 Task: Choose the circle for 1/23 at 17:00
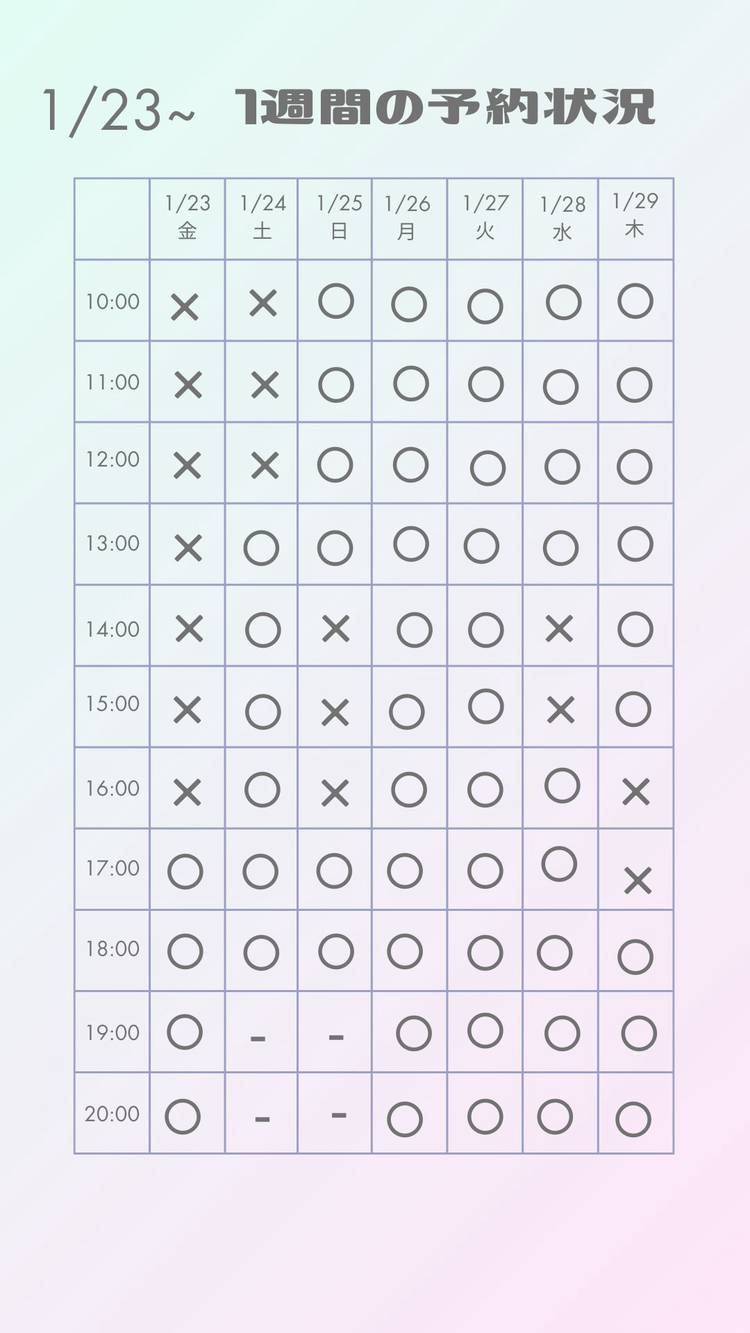(185, 872)
